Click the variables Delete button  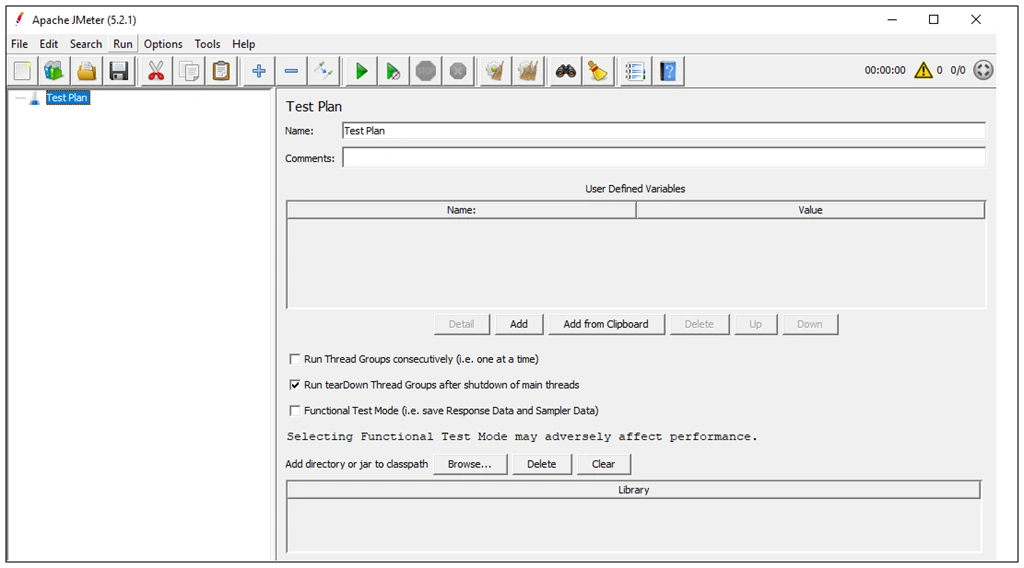click(699, 324)
